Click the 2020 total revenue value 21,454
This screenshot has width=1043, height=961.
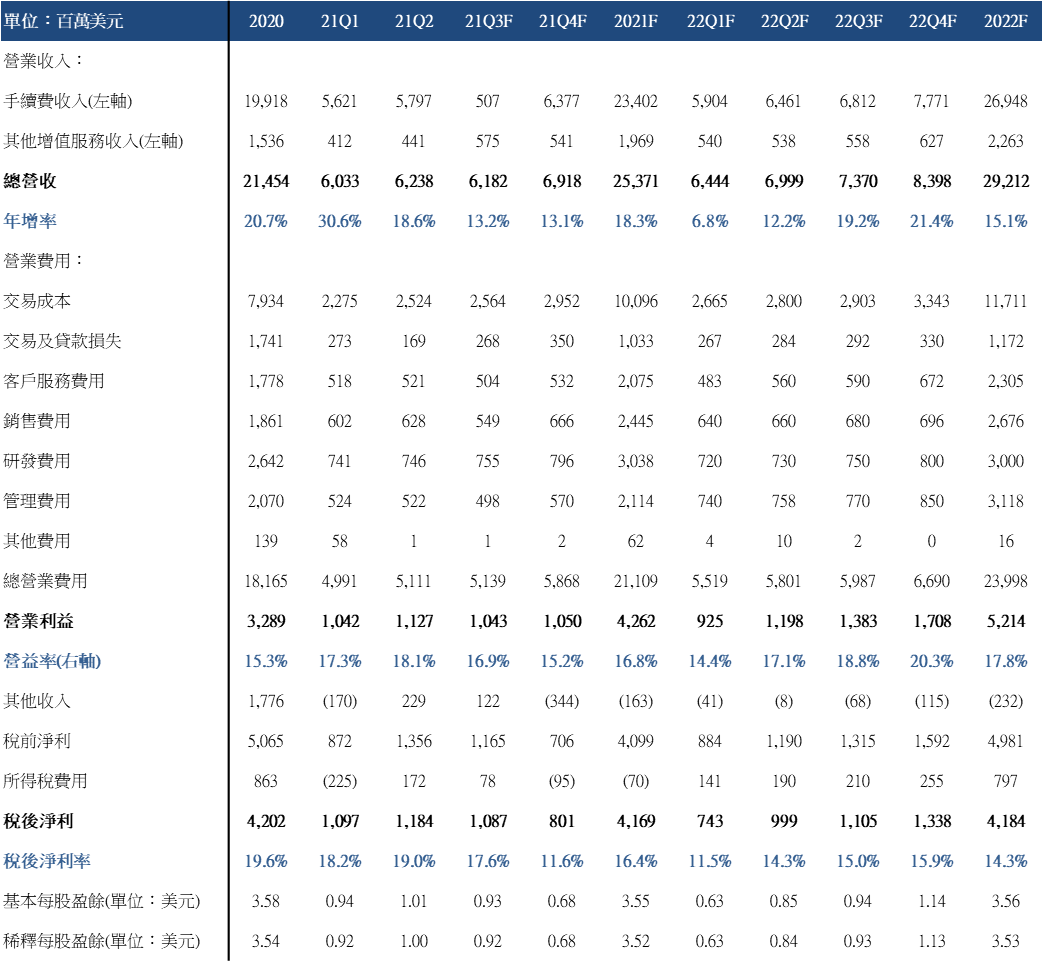pos(266,181)
